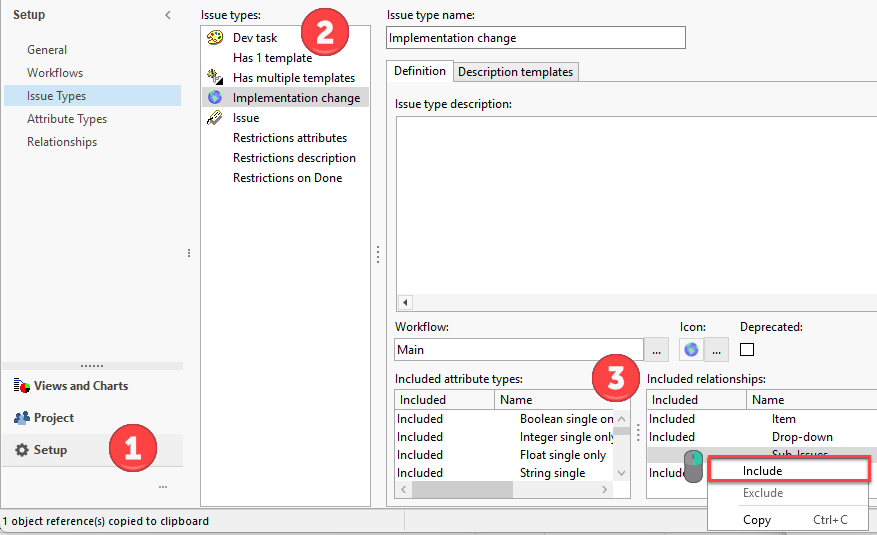The image size is (877, 535).
Task: Select the Drop-down relationship row
Action: tap(762, 437)
